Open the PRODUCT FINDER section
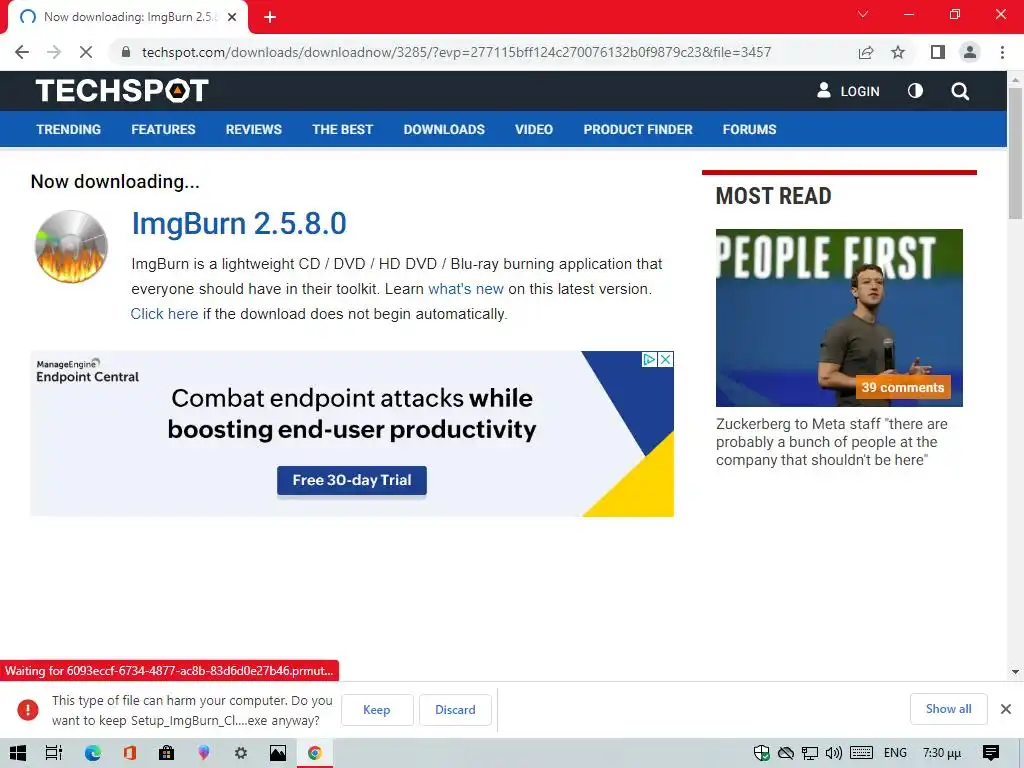Viewport: 1024px width, 768px height. [638, 129]
